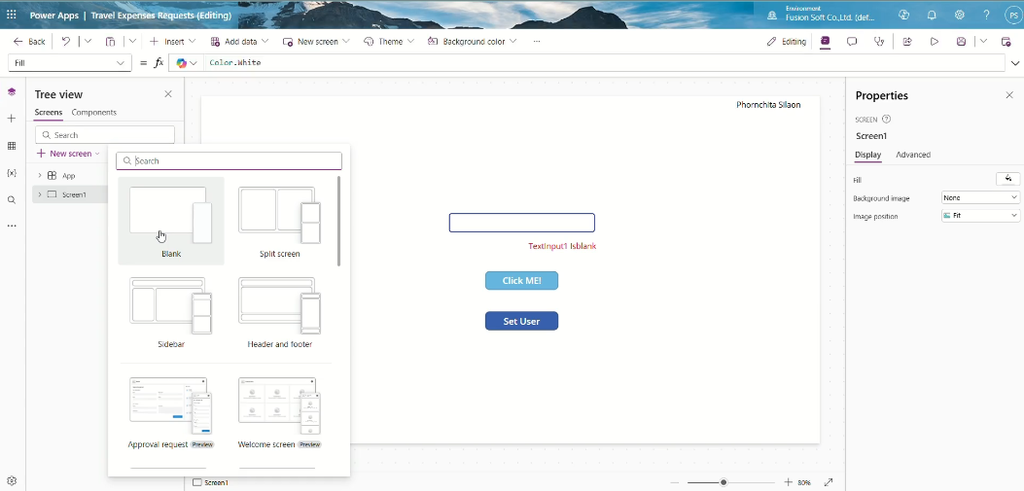Close the Properties panel
This screenshot has width=1024, height=491.
point(1009,95)
